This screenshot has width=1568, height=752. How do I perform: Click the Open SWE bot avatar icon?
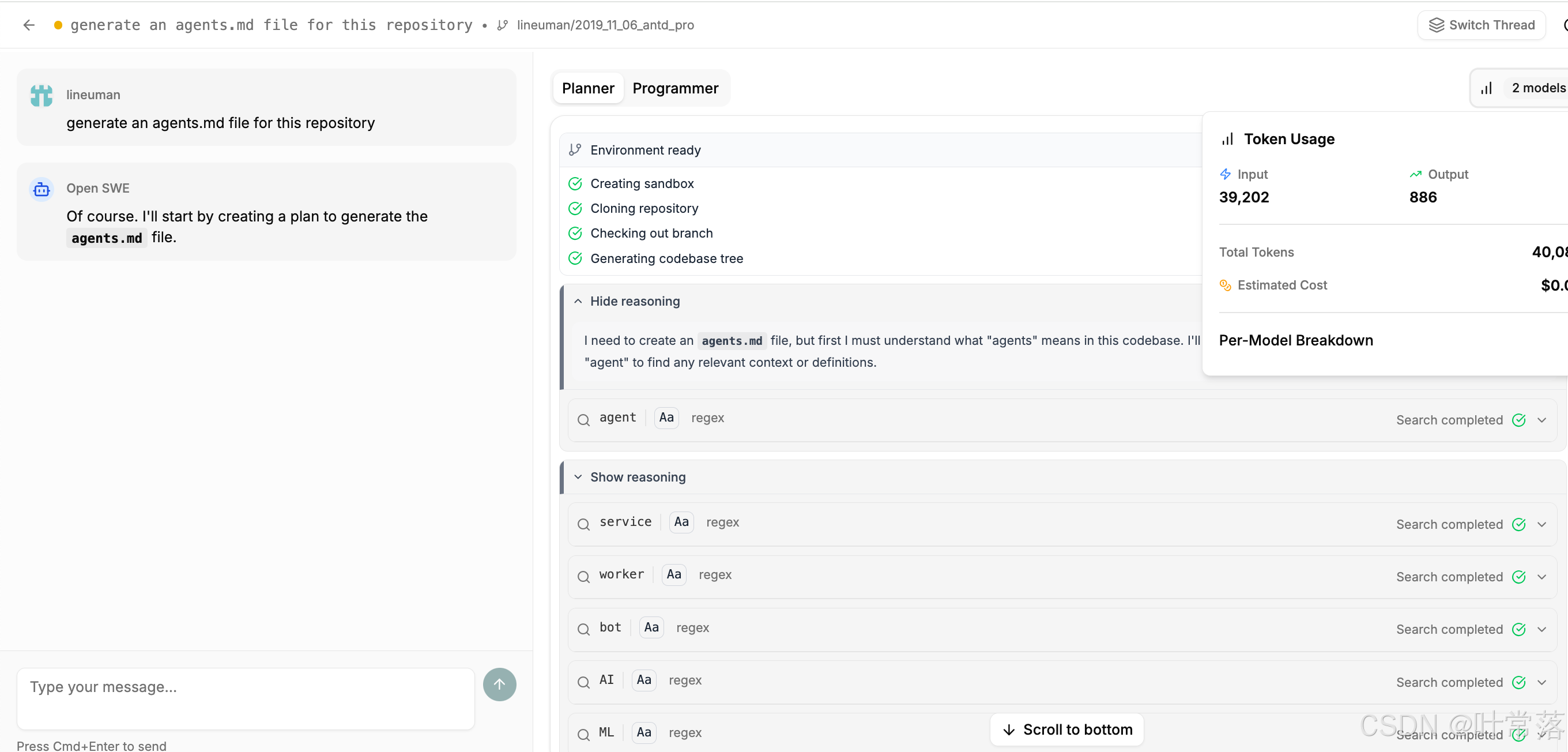(x=42, y=189)
